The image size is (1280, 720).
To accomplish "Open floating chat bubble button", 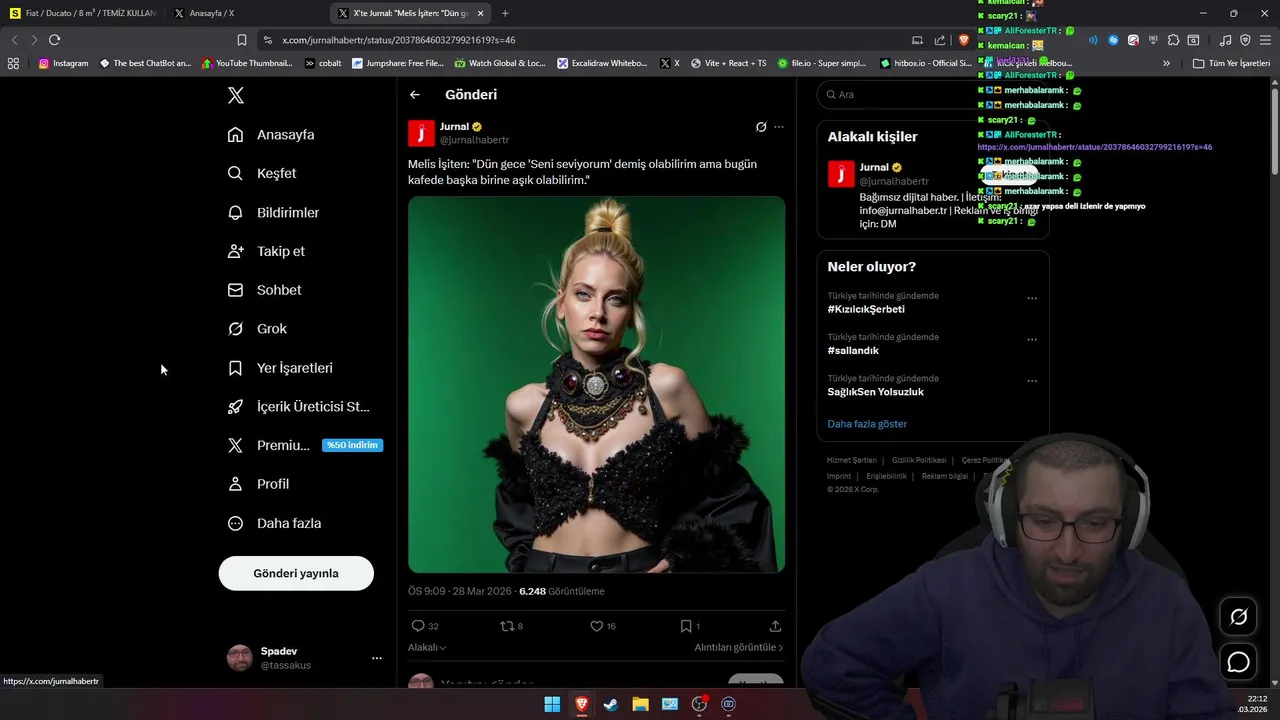I will (x=1238, y=662).
